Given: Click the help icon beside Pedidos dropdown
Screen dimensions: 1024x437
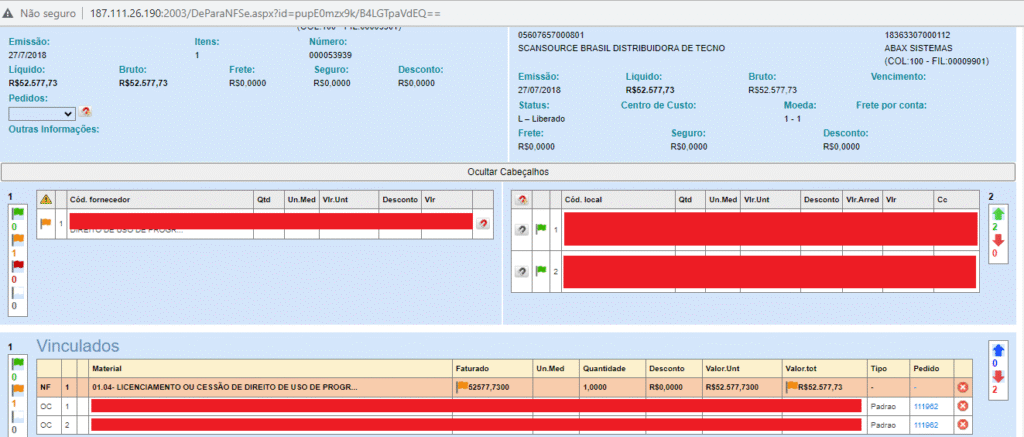Looking at the screenshot, I should 86,113.
